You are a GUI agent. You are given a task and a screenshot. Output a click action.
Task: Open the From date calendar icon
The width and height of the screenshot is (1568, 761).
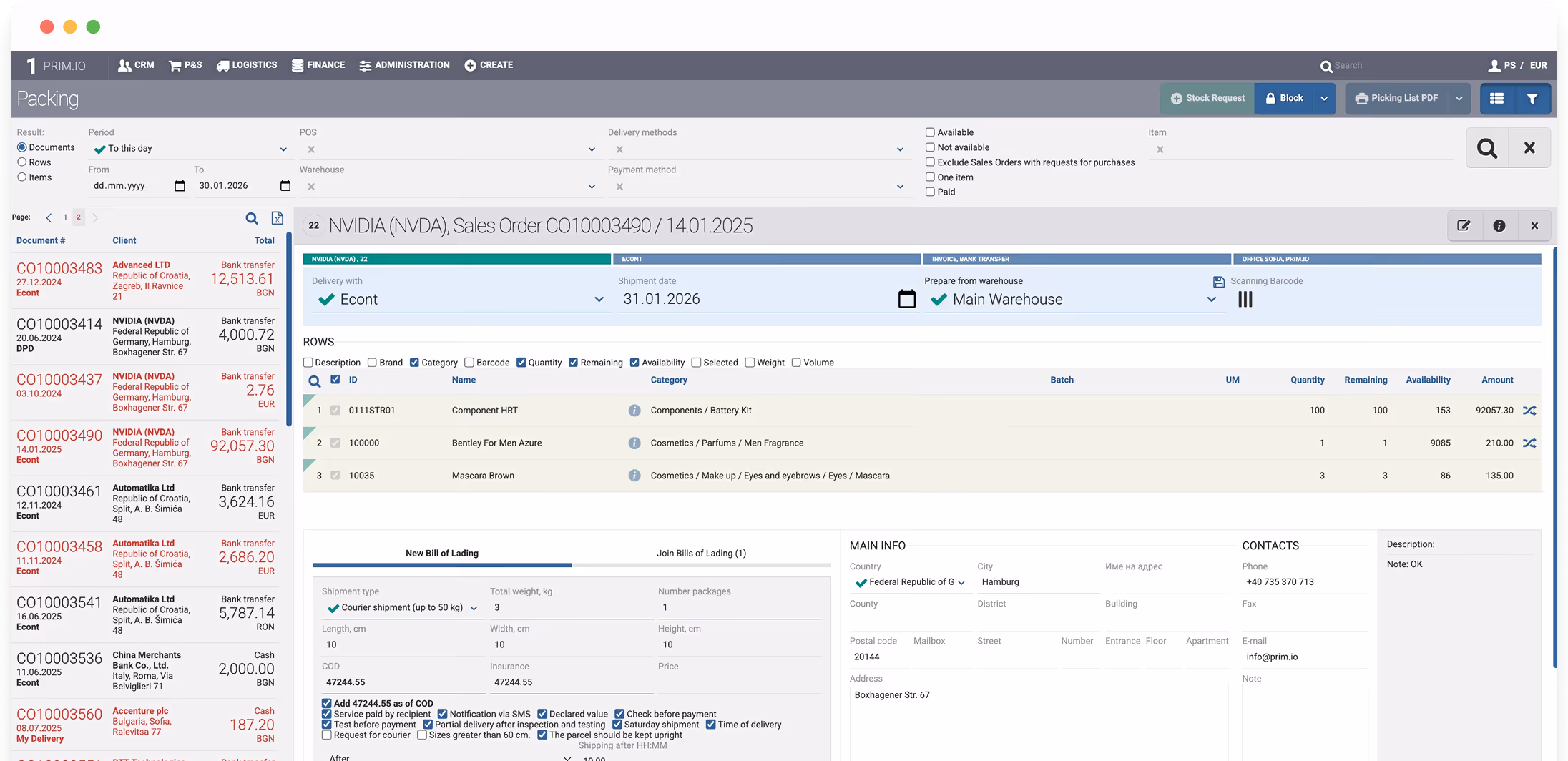coord(180,186)
